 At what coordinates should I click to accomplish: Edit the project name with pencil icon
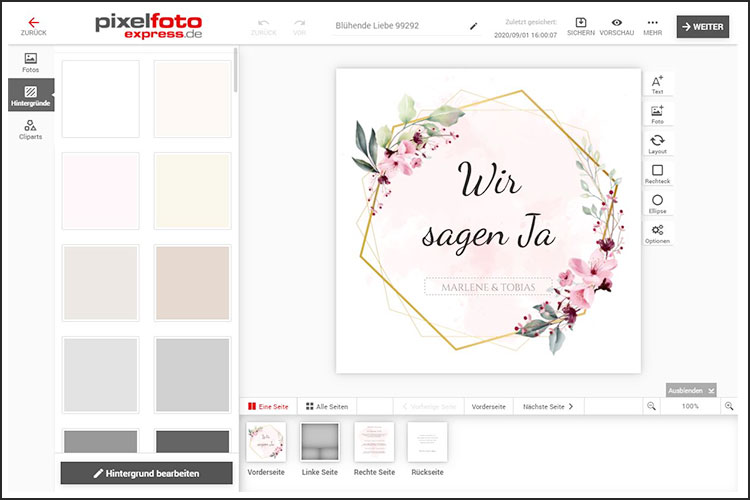point(474,26)
